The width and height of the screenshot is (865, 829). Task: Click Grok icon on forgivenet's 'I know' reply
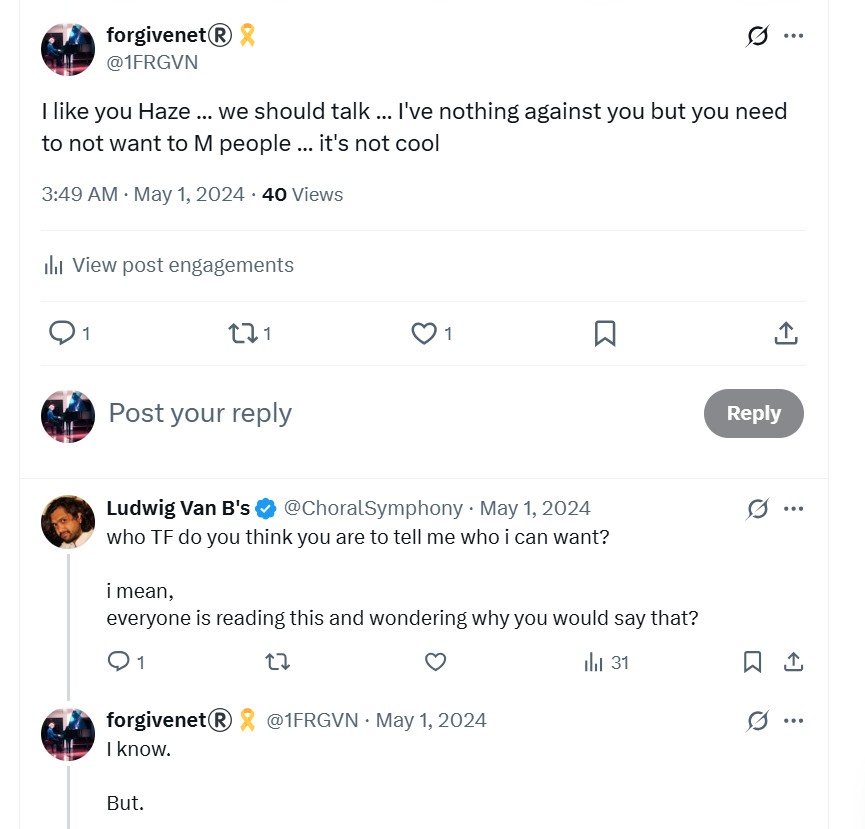click(x=757, y=720)
